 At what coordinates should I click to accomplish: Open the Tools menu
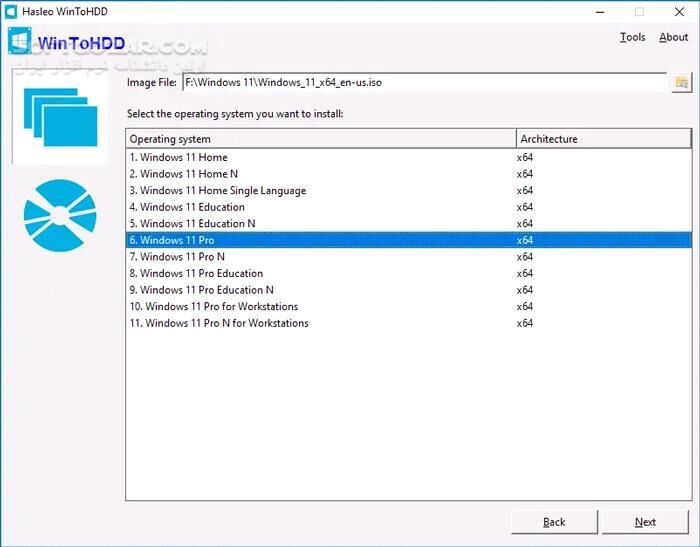tap(632, 37)
